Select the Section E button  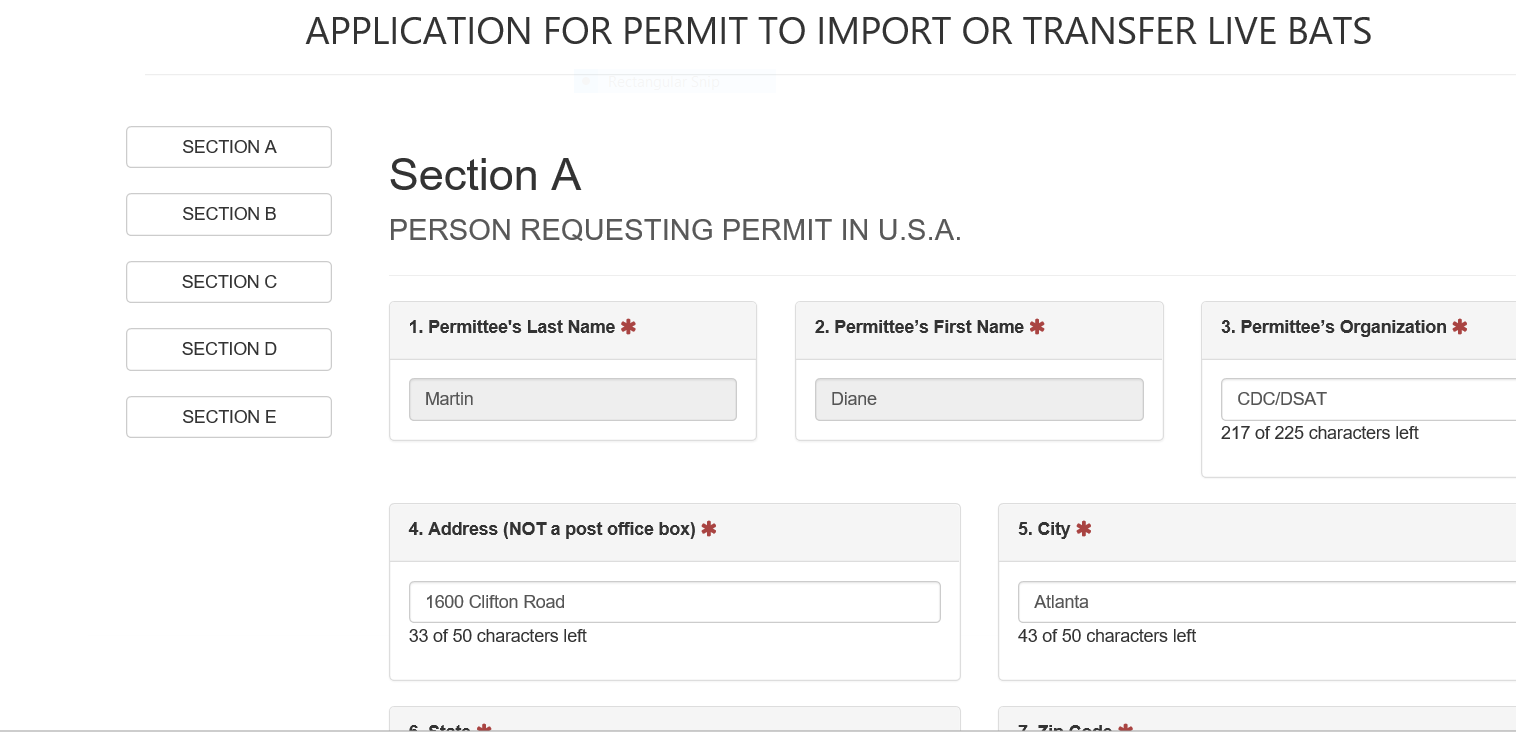pos(229,417)
